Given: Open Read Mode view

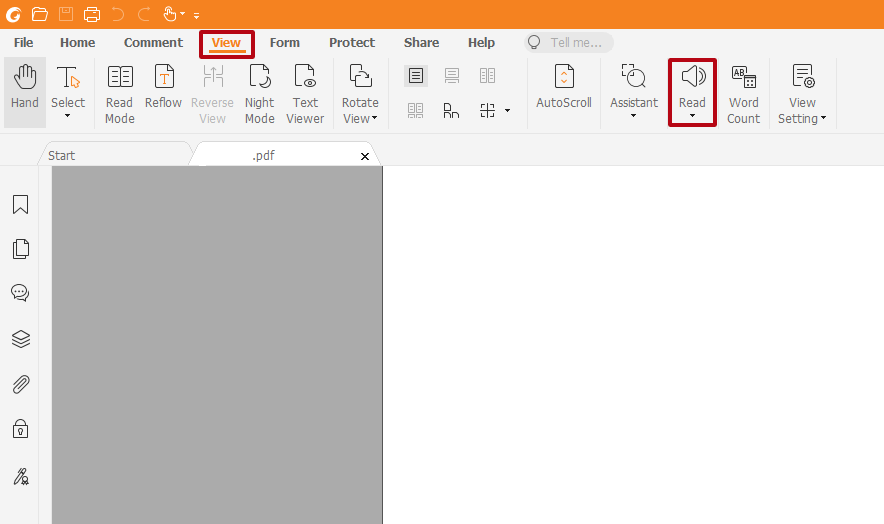Looking at the screenshot, I should pos(120,93).
